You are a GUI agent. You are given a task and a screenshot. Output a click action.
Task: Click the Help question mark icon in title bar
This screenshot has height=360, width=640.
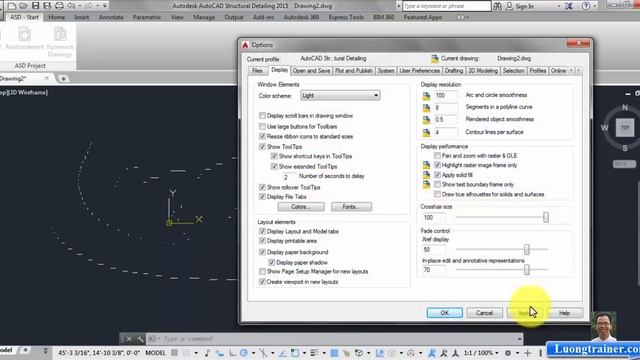[x=586, y=6]
